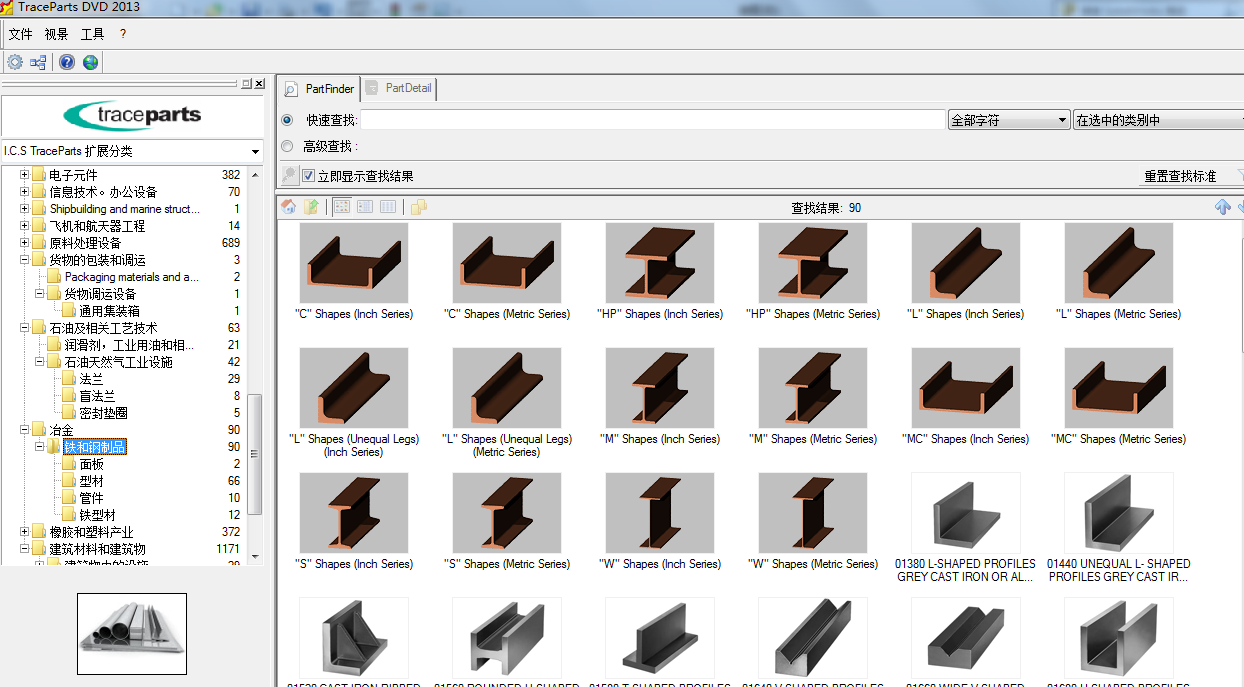The width and height of the screenshot is (1244, 687).
Task: Open the "HP" Shapes (Inch Series) thumbnail
Action: (x=659, y=263)
